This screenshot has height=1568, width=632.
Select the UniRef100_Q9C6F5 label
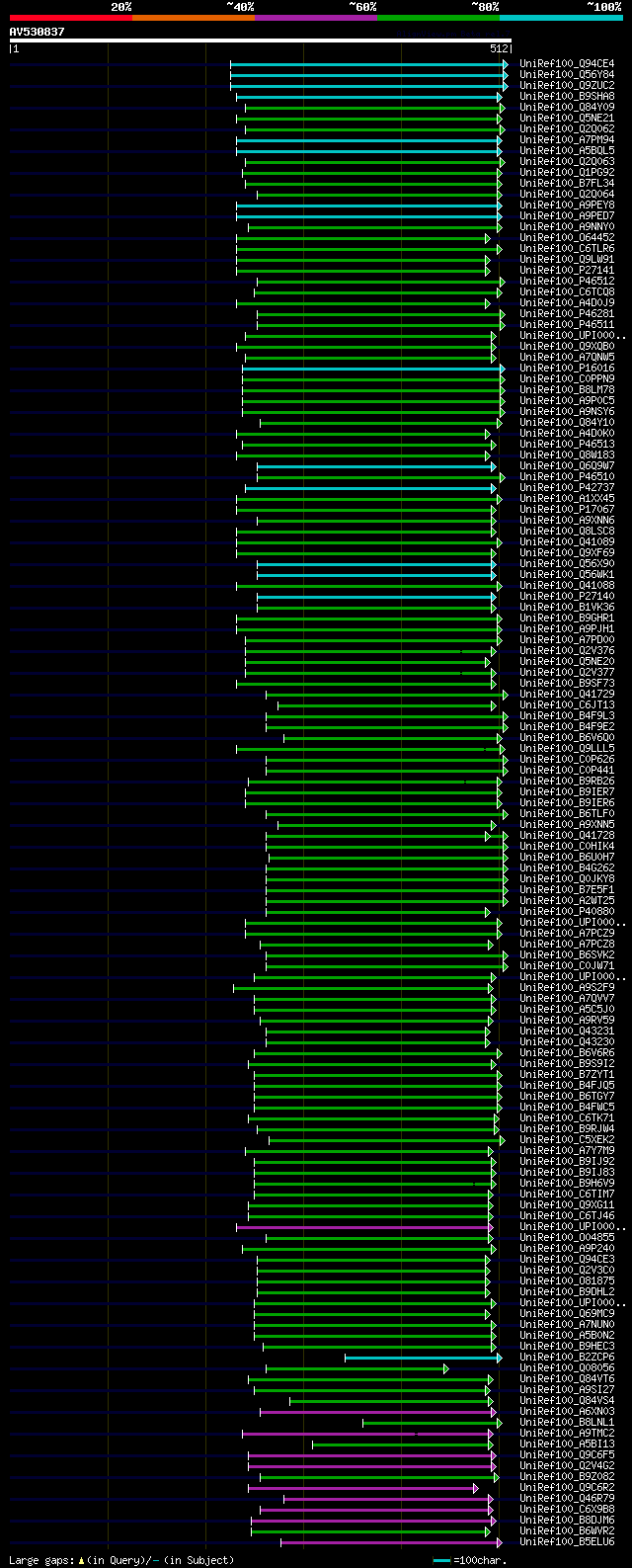567,1454
